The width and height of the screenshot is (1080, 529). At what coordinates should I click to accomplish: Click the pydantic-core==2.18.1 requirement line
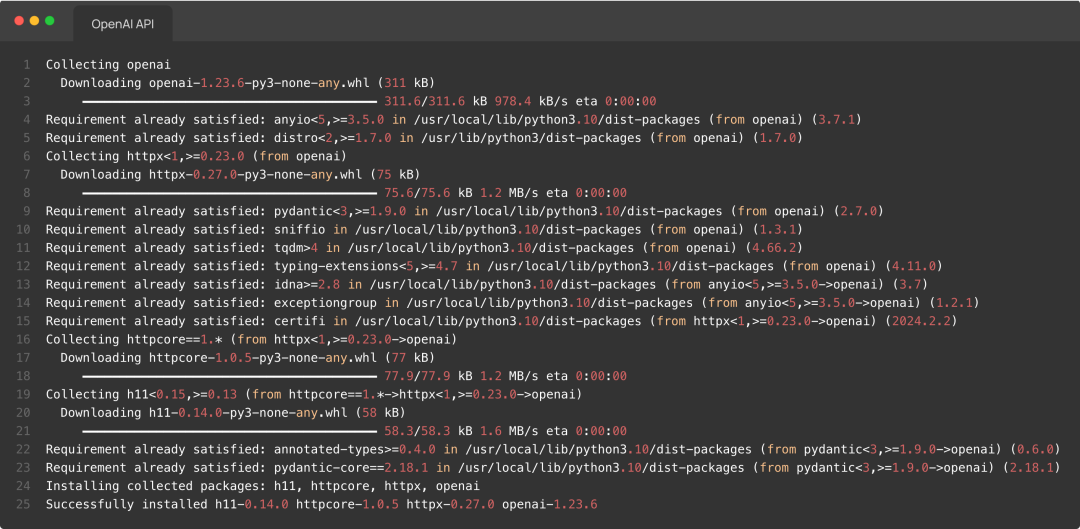(553, 468)
